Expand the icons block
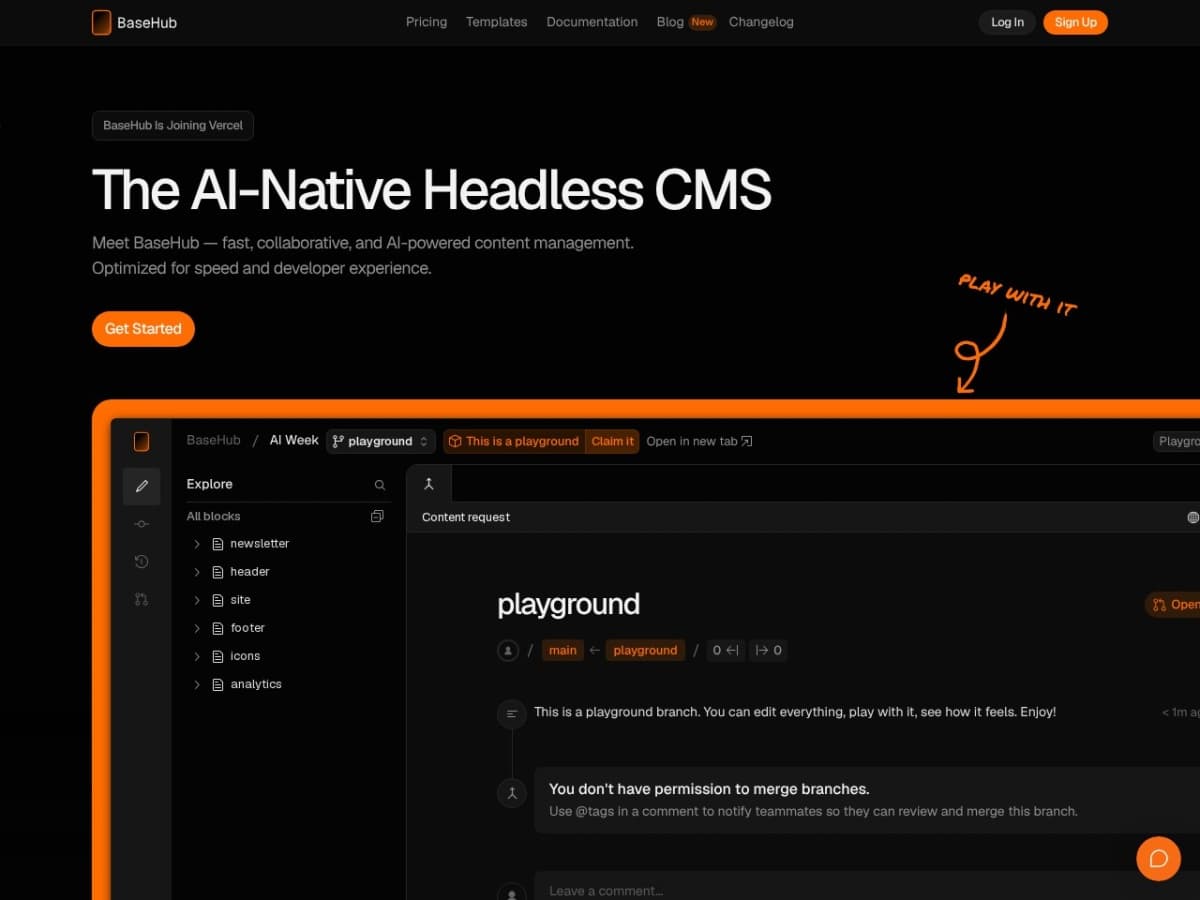The image size is (1200, 900). (197, 656)
